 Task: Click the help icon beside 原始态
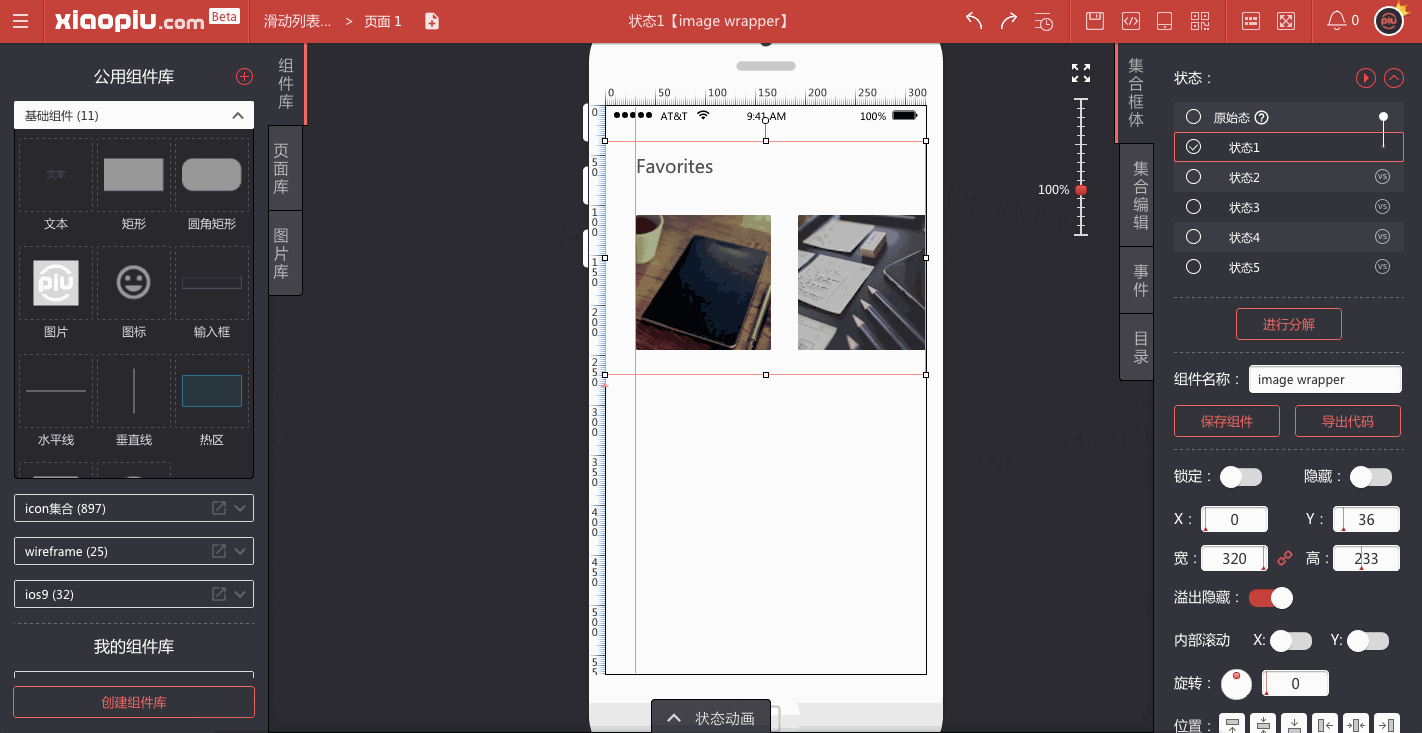pyautogui.click(x=1262, y=117)
